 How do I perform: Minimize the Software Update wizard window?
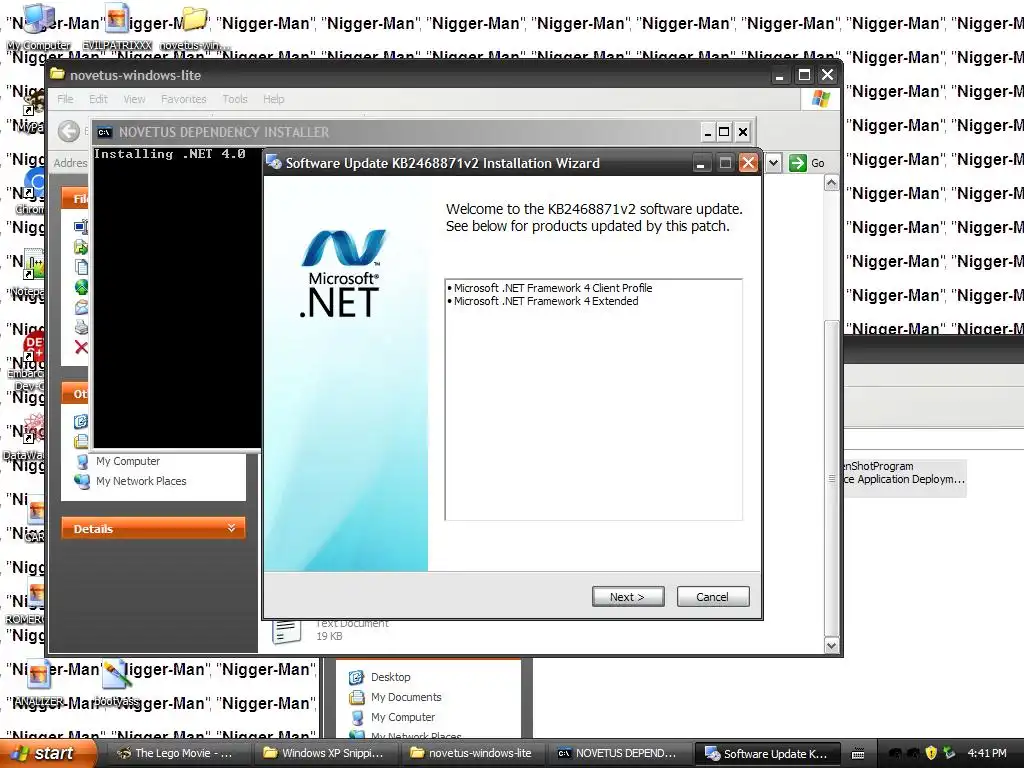coord(700,163)
